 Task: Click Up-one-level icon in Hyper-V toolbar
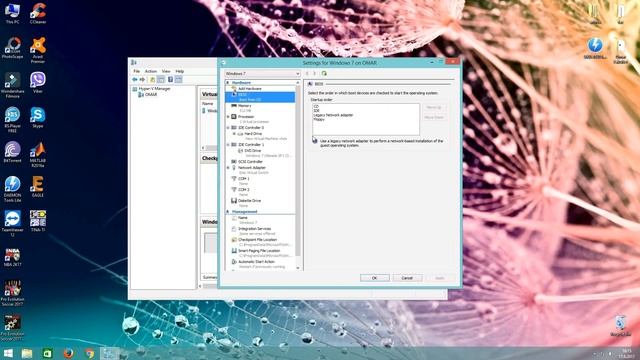pyautogui.click(x=152, y=80)
